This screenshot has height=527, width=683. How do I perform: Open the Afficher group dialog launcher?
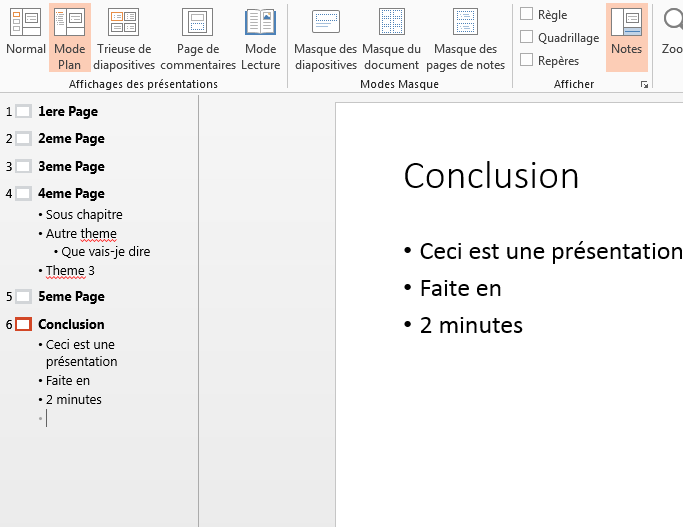pyautogui.click(x=644, y=86)
